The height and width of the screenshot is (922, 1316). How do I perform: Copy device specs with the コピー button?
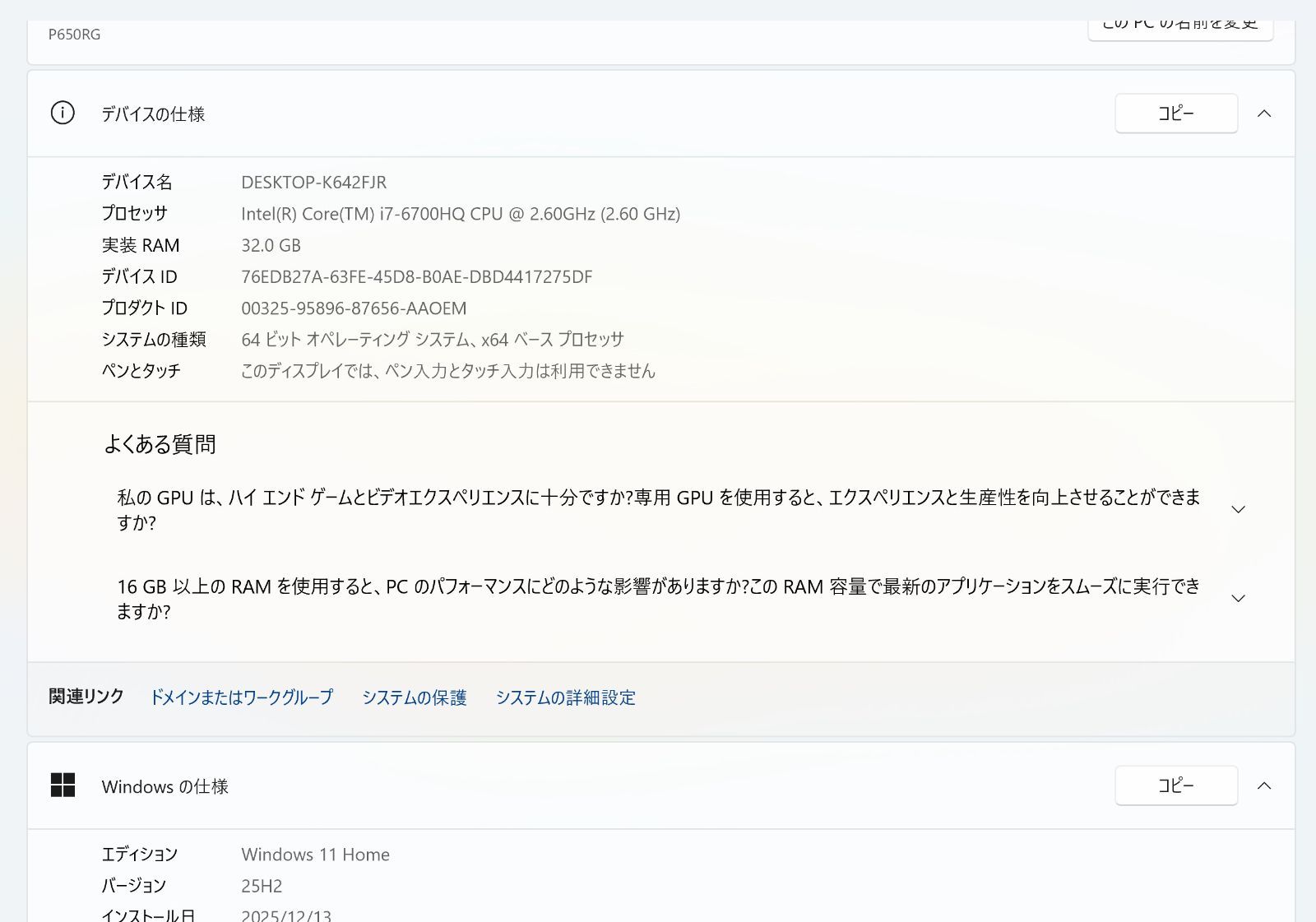[1175, 114]
